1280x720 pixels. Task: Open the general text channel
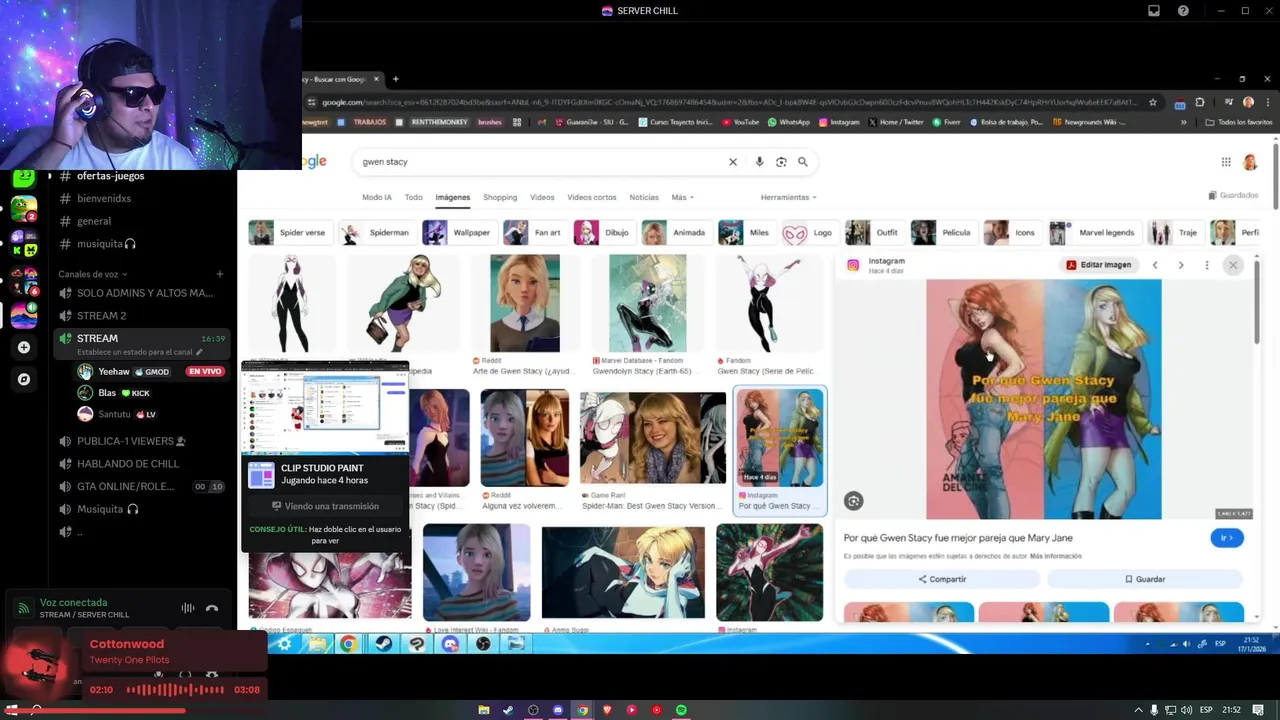(140, 221)
